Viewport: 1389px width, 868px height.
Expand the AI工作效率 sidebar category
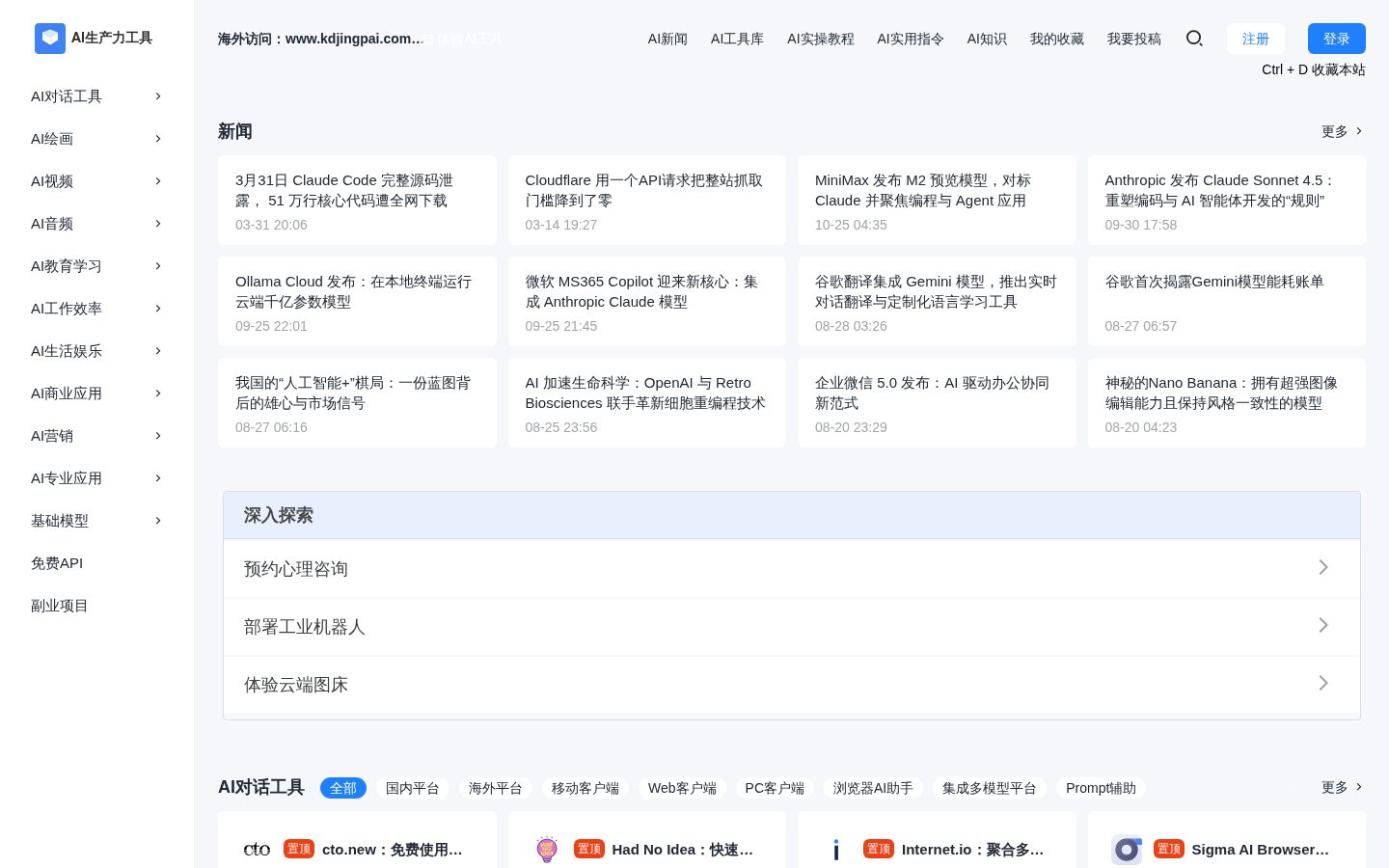[x=96, y=309]
